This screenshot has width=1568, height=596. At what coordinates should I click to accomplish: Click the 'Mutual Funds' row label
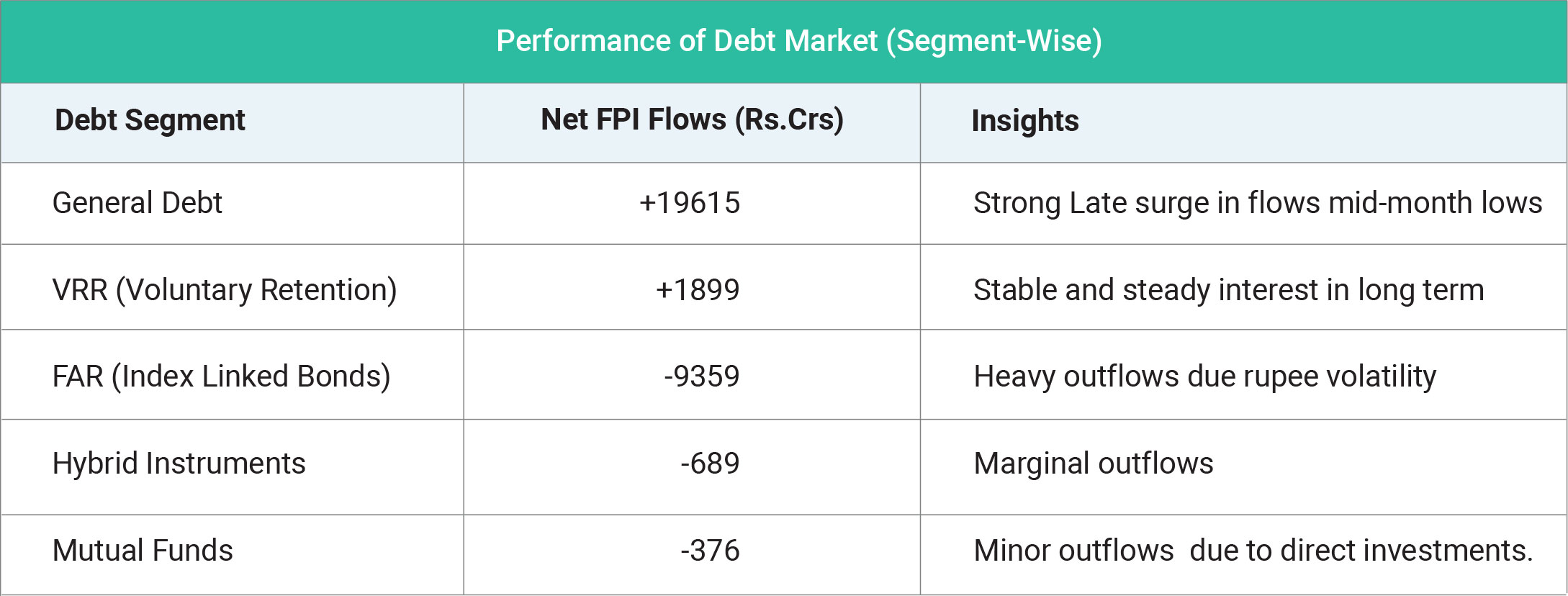tap(143, 551)
